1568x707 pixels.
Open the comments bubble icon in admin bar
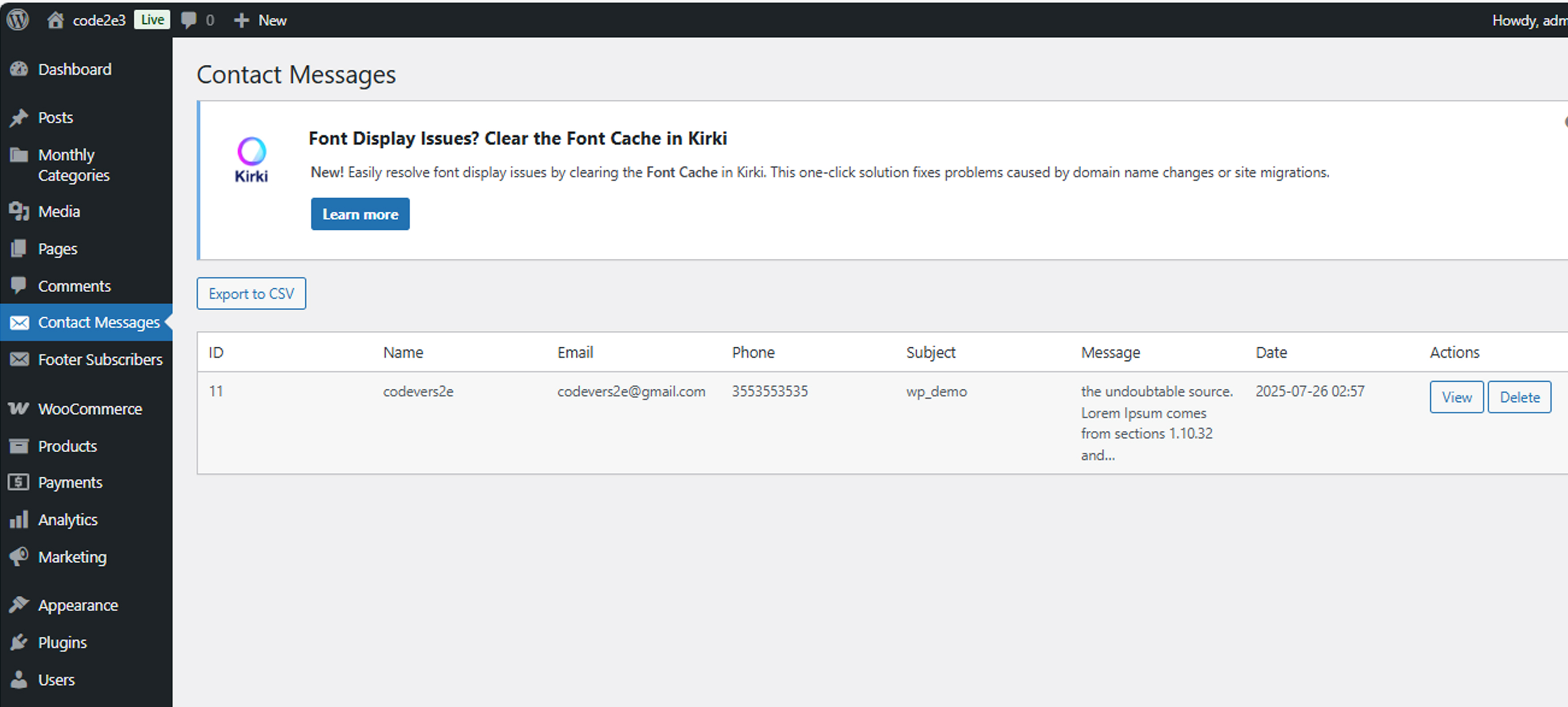(x=189, y=20)
